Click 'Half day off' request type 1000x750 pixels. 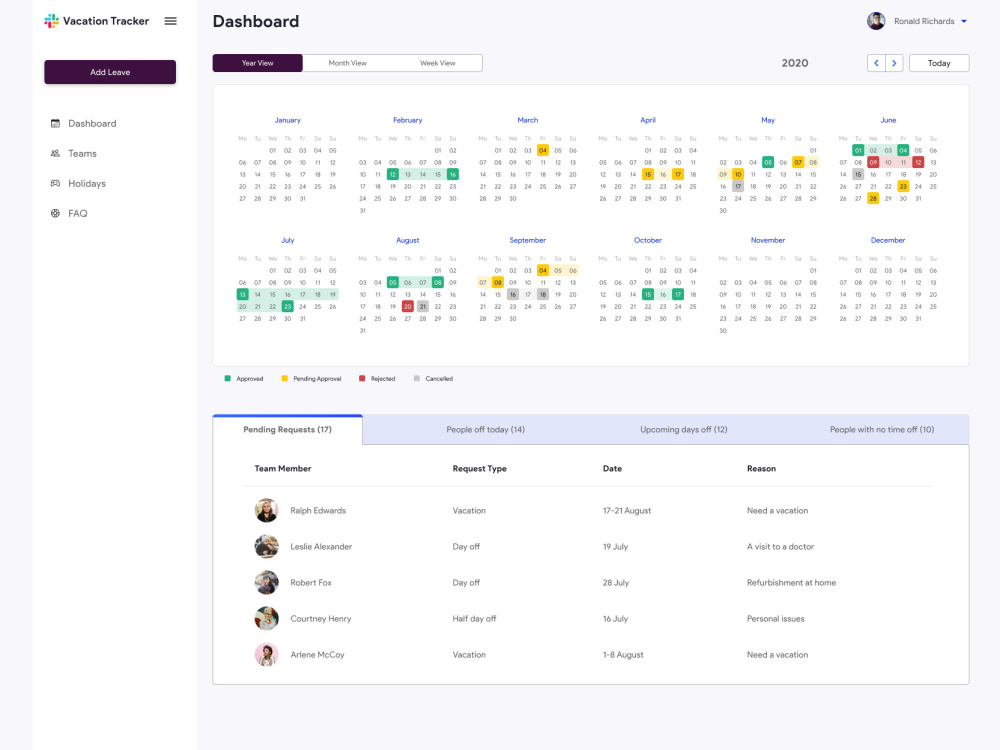coord(474,619)
